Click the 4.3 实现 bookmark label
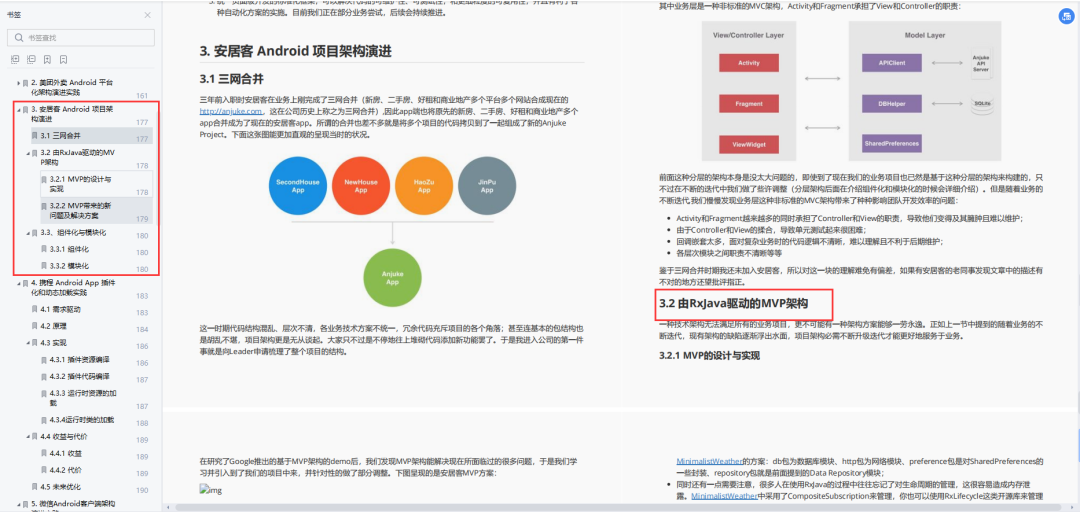Viewport: 1080px width, 512px height. pyautogui.click(x=52, y=342)
